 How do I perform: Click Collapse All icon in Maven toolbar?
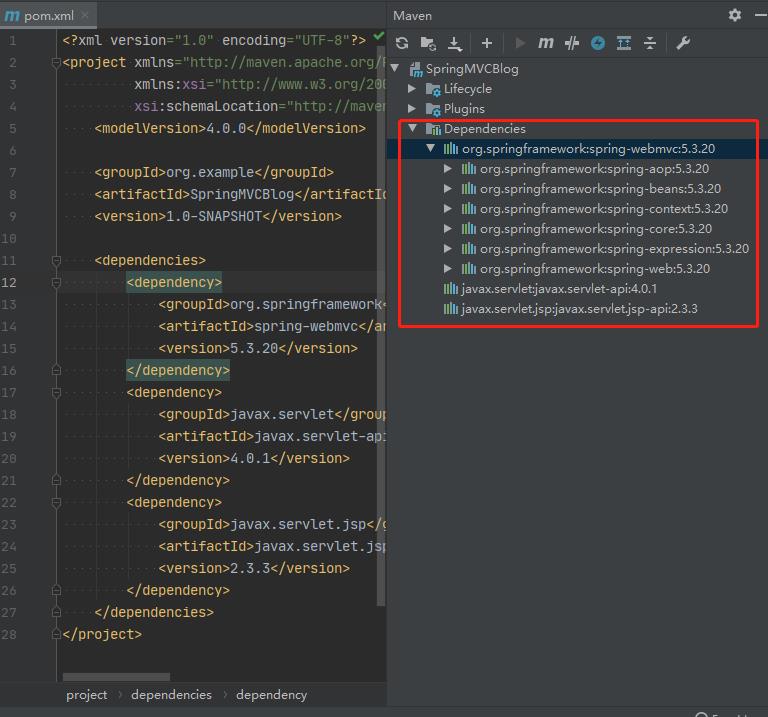click(650, 43)
